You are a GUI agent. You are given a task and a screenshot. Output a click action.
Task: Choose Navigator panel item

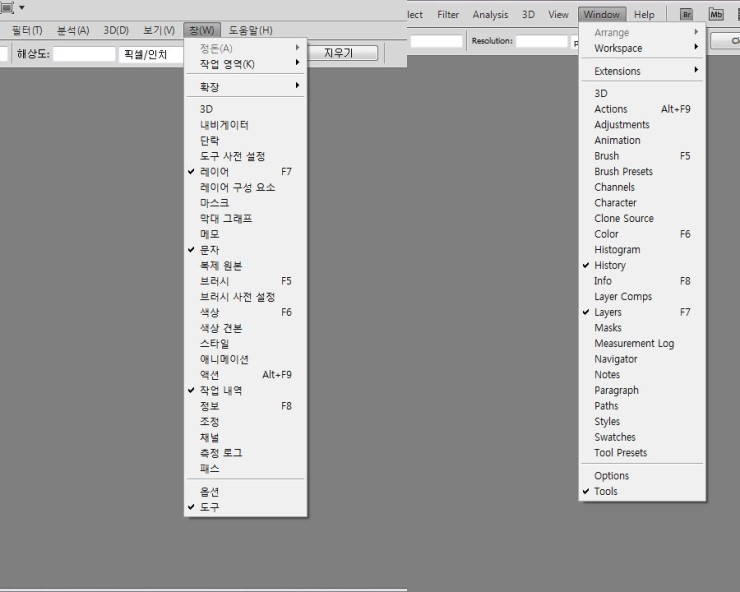coord(642,359)
